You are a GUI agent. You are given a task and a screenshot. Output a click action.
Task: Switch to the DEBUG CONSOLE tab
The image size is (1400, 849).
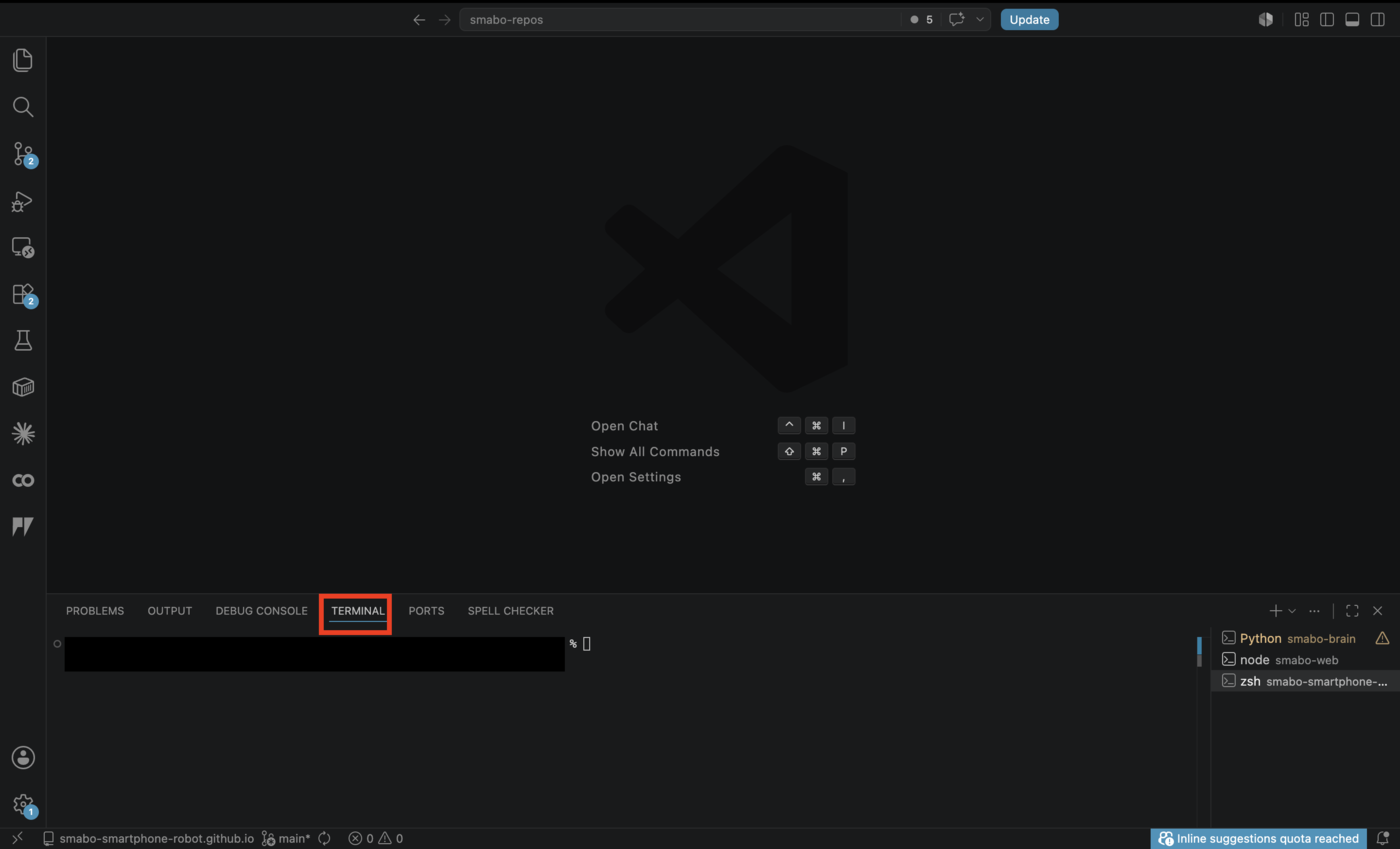click(x=262, y=611)
